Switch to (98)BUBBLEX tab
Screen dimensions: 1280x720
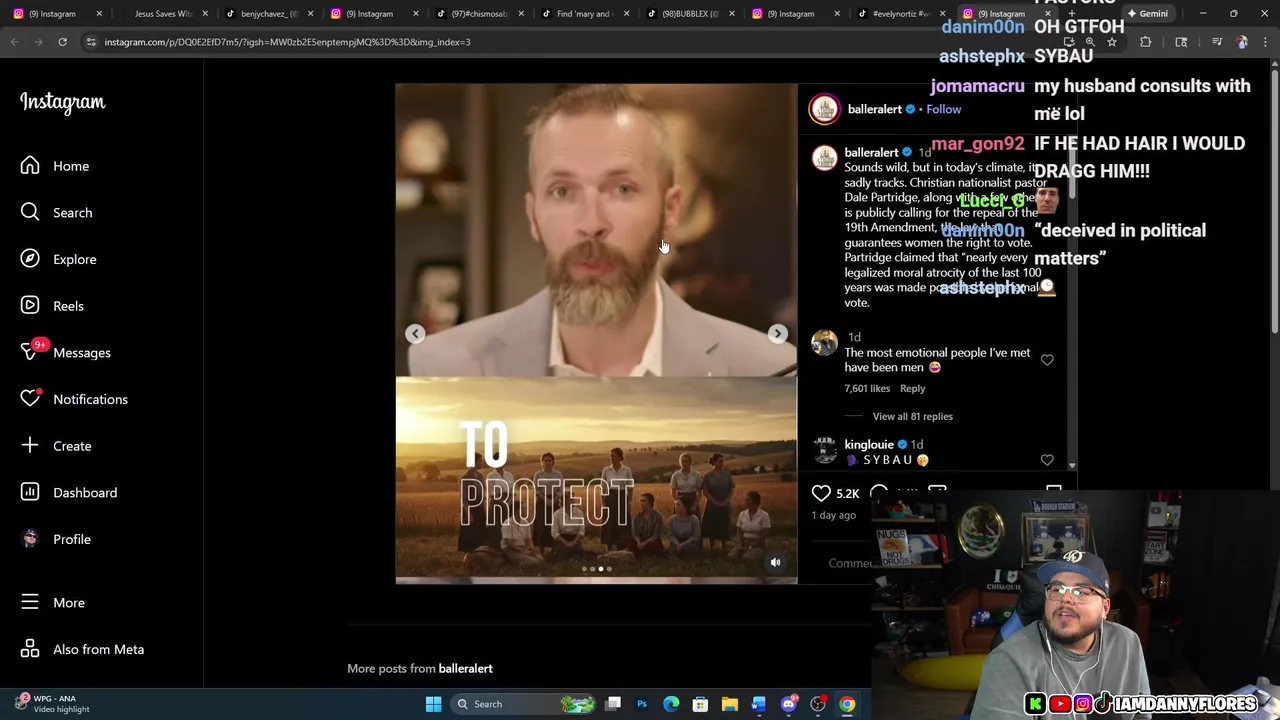coord(684,14)
